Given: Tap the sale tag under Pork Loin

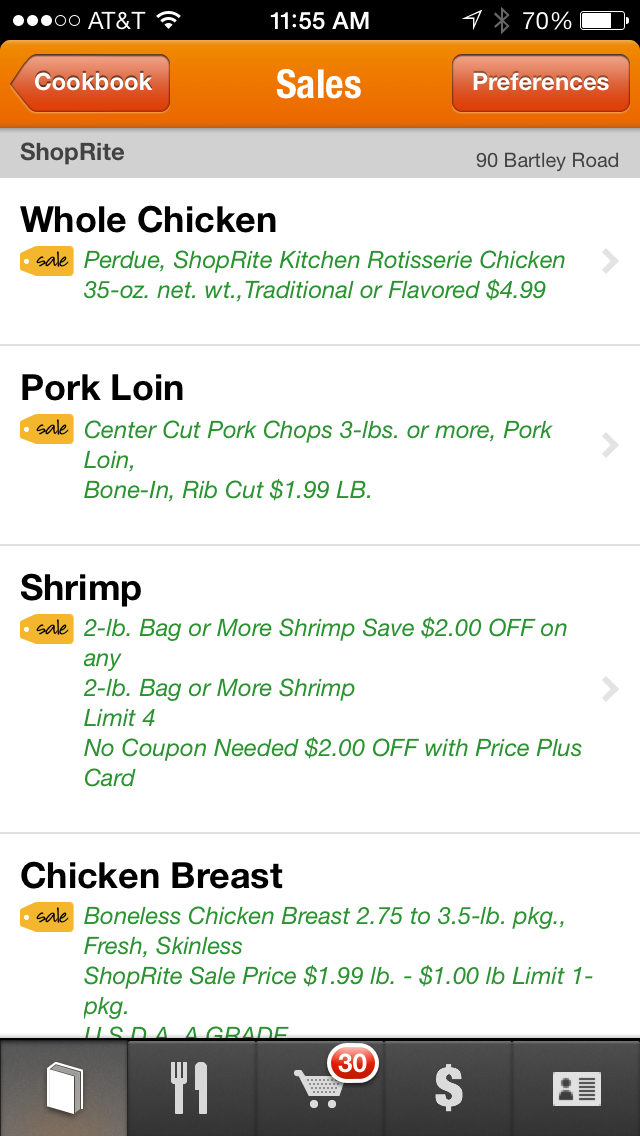Looking at the screenshot, I should pyautogui.click(x=47, y=429).
